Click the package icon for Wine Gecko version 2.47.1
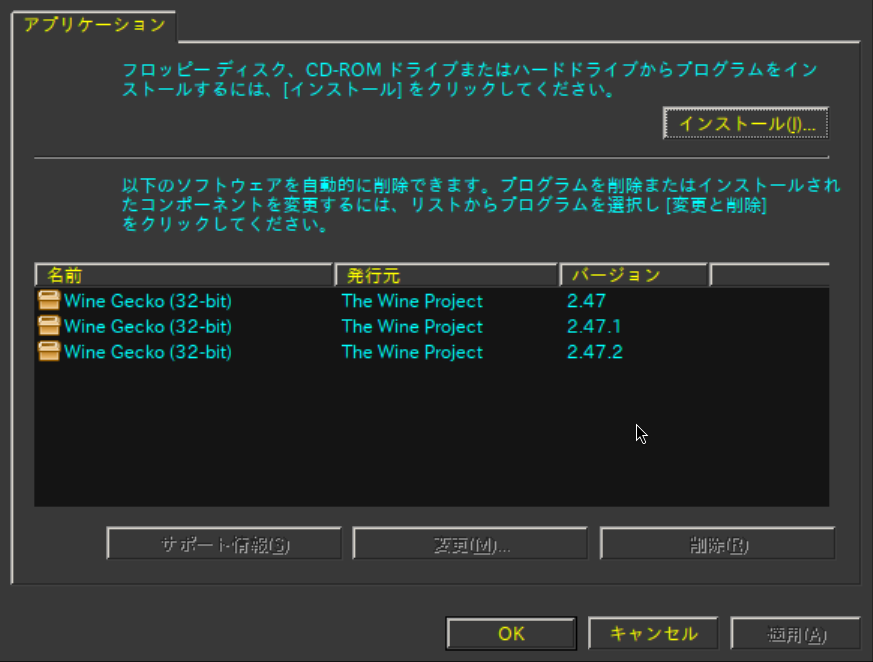Image resolution: width=873 pixels, height=662 pixels. 49,326
